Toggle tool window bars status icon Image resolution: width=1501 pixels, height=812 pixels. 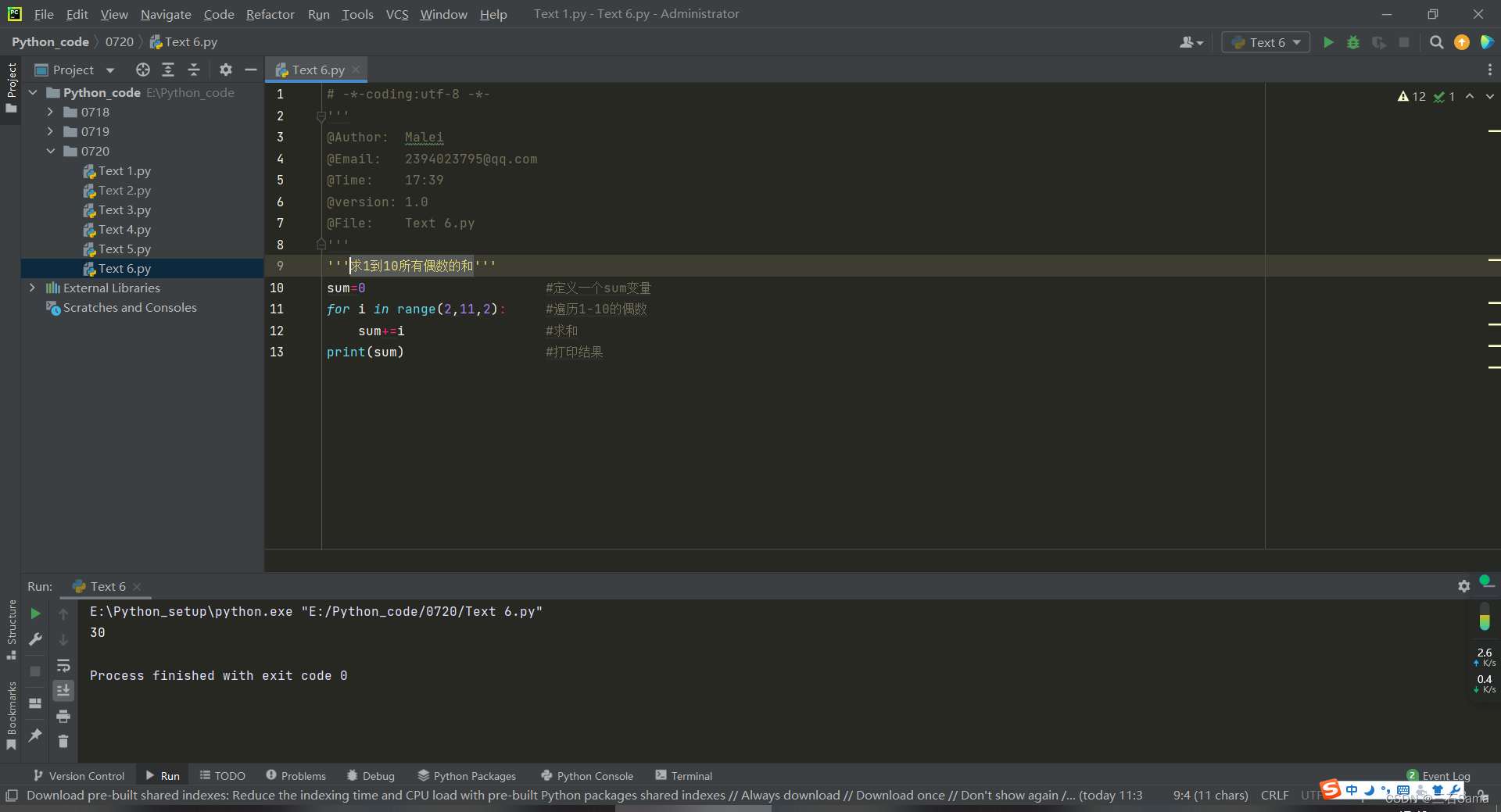11,796
